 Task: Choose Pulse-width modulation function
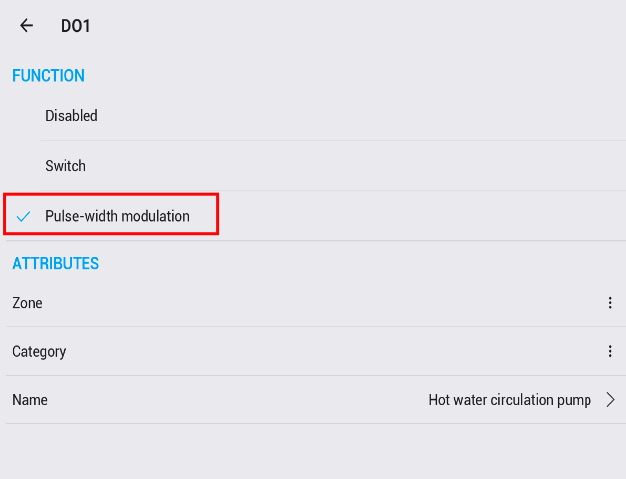[x=117, y=216]
